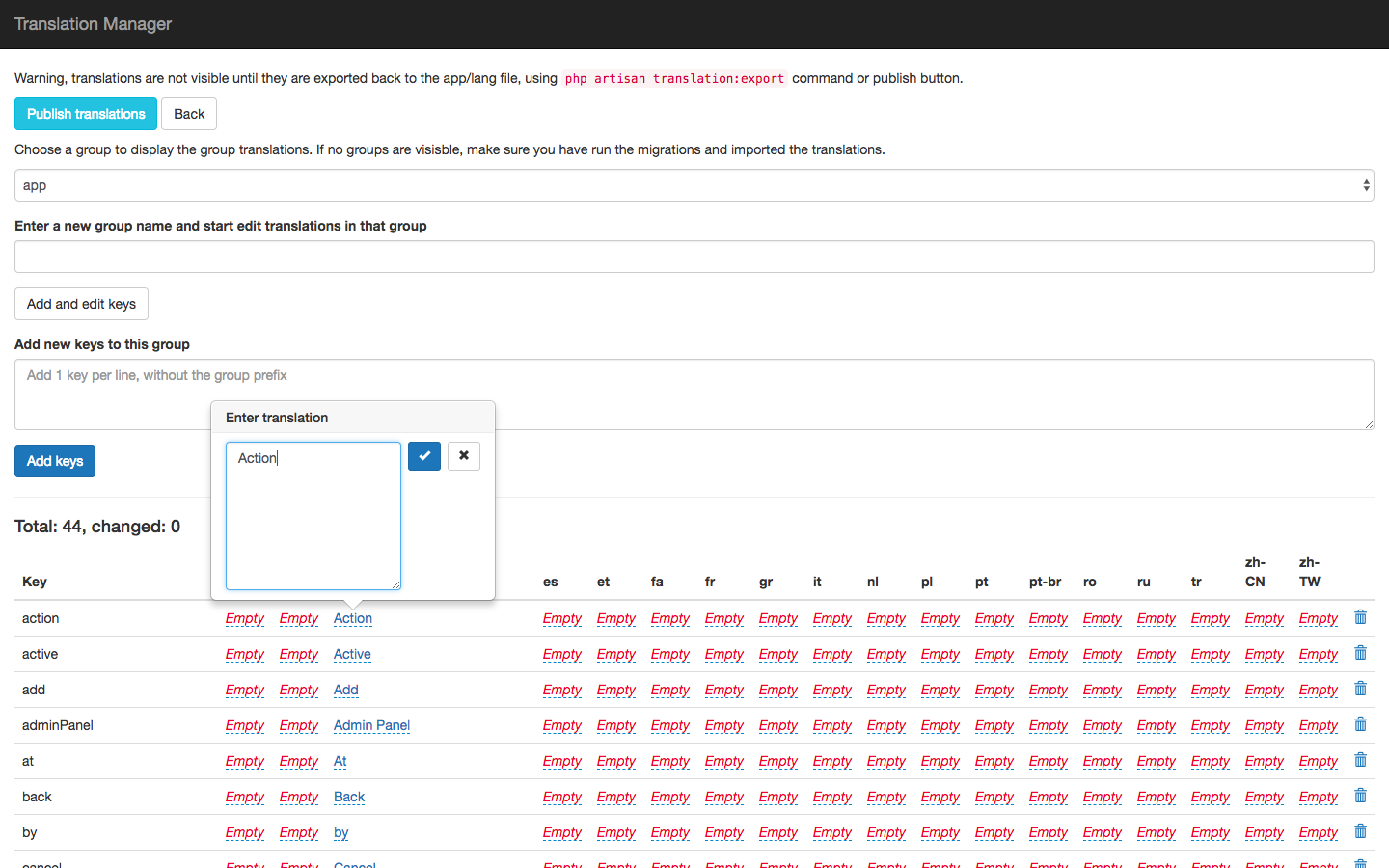Trash the 'back' key row

pos(1360,796)
